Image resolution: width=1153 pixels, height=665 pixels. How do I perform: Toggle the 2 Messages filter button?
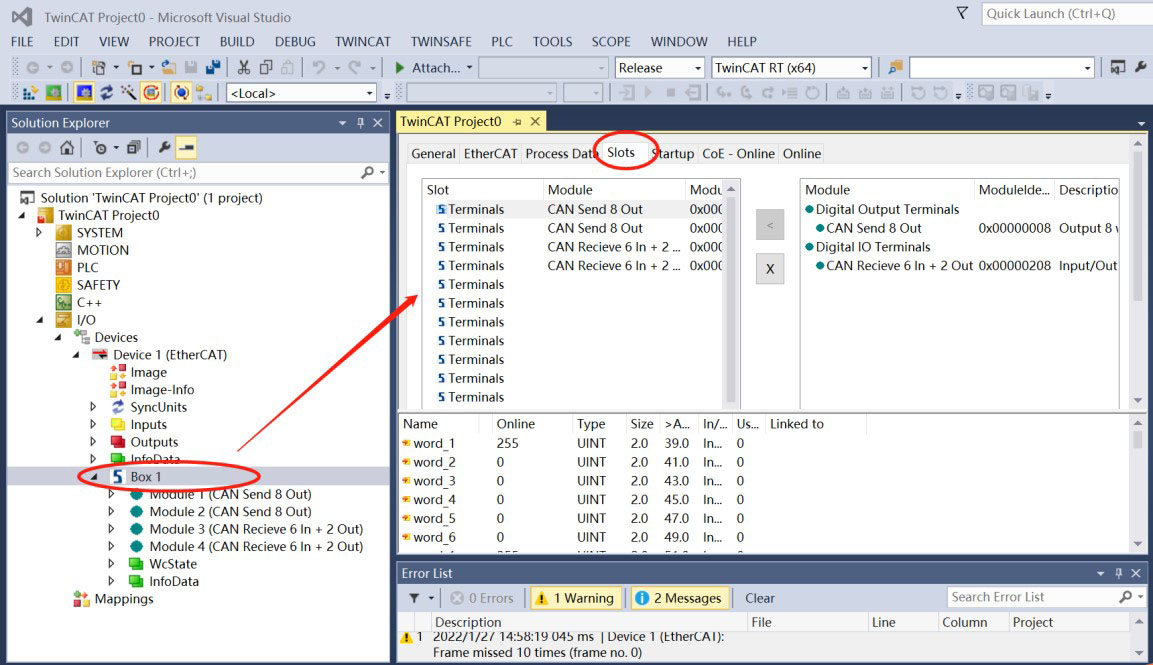click(x=679, y=598)
